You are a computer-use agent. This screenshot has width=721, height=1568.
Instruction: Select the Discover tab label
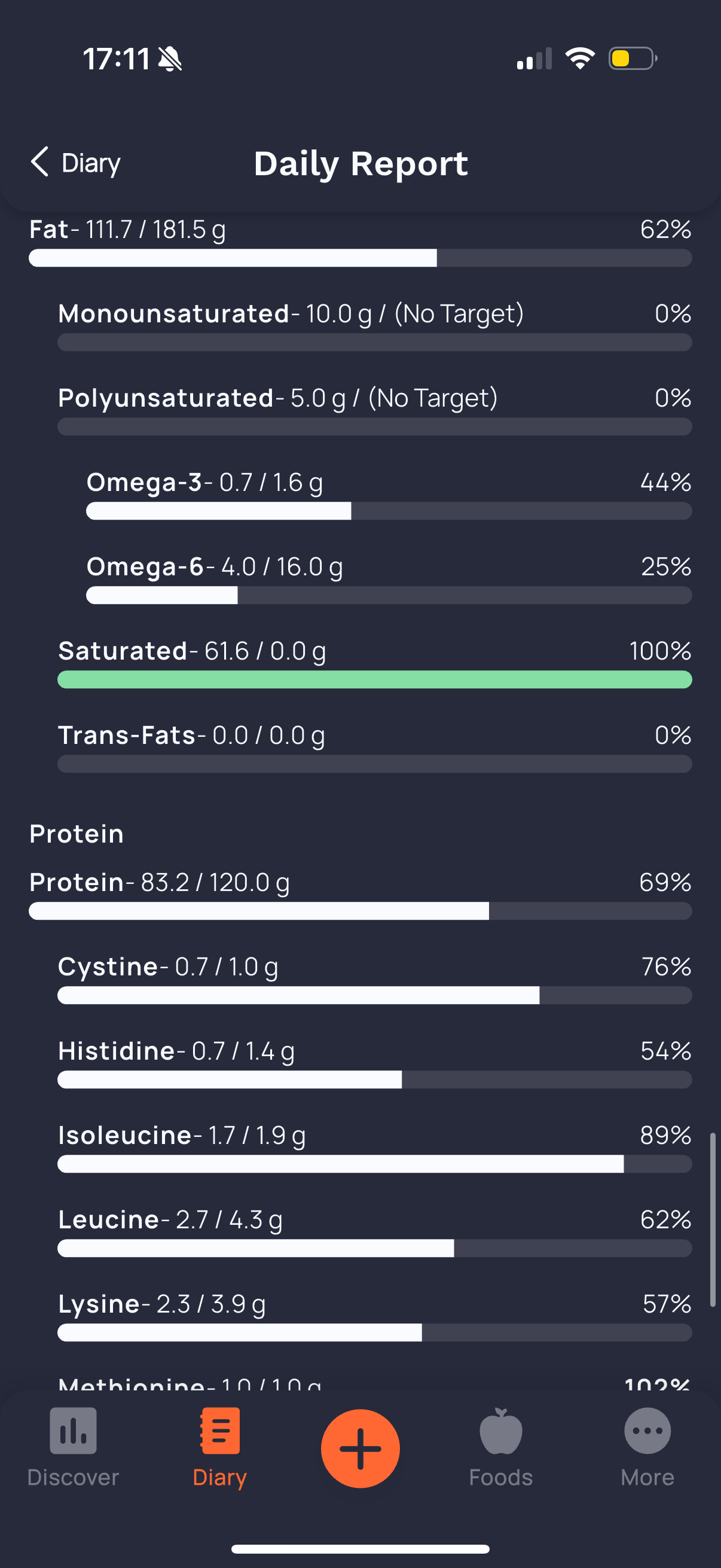tap(73, 1477)
